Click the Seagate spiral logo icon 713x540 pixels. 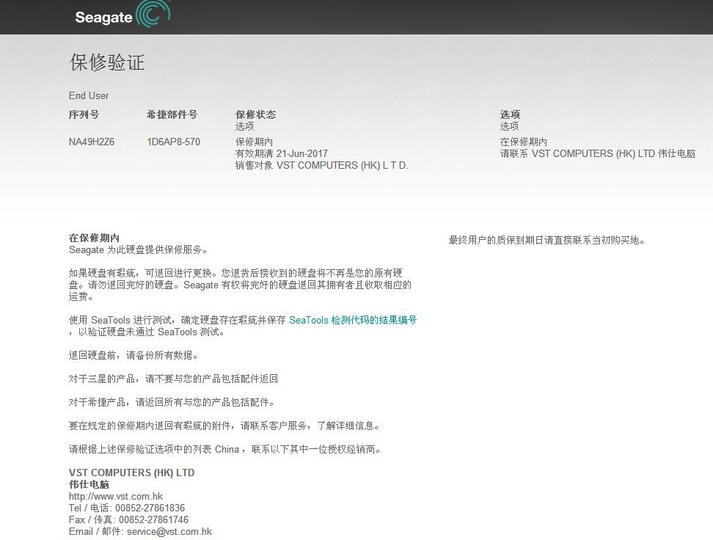[152, 15]
